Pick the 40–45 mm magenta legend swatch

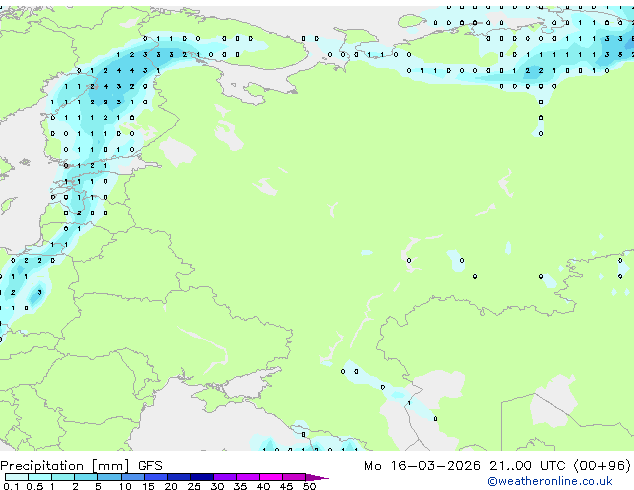click(x=271, y=477)
